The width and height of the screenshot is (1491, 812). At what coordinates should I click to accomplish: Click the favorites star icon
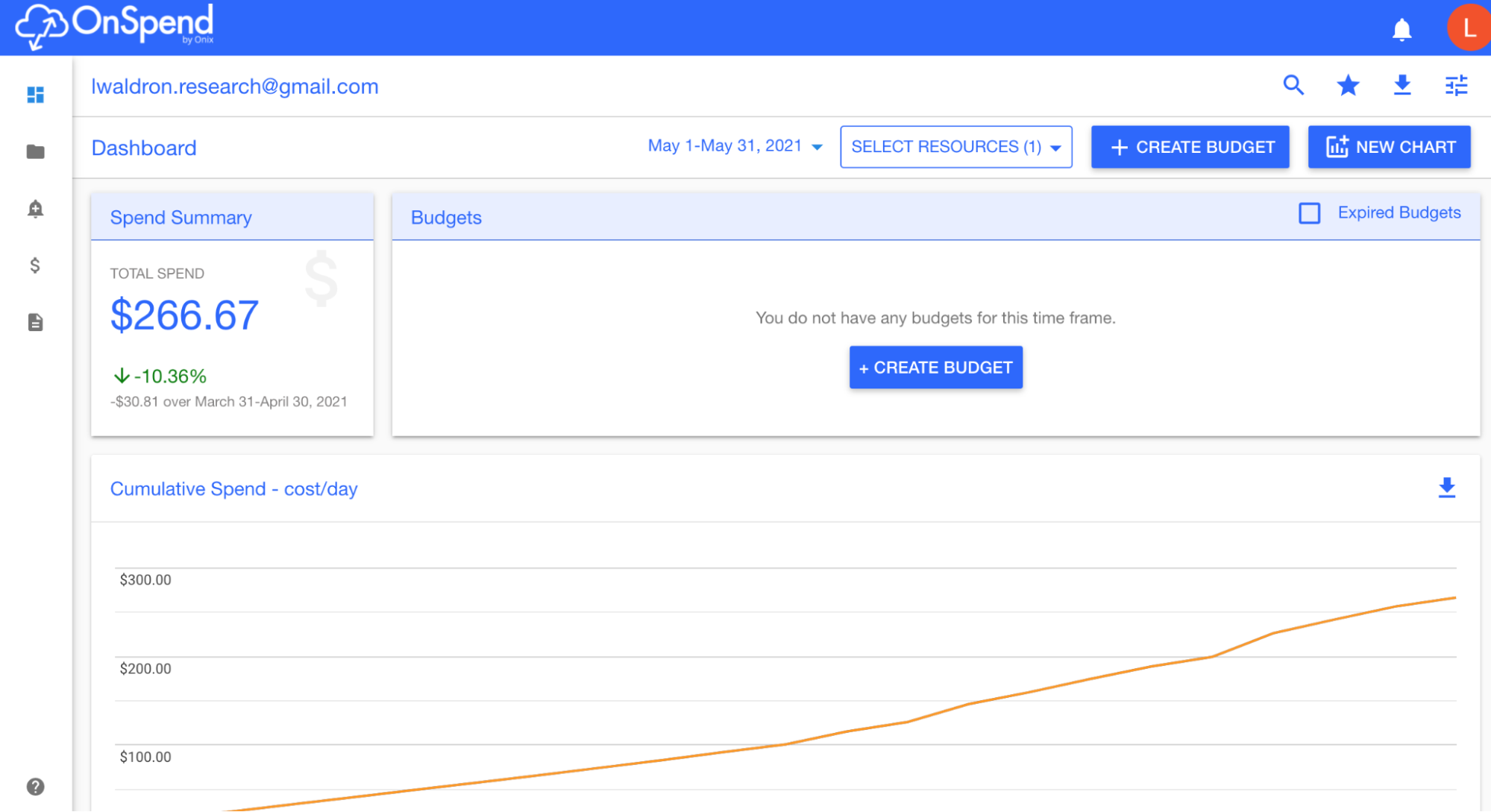[x=1348, y=86]
